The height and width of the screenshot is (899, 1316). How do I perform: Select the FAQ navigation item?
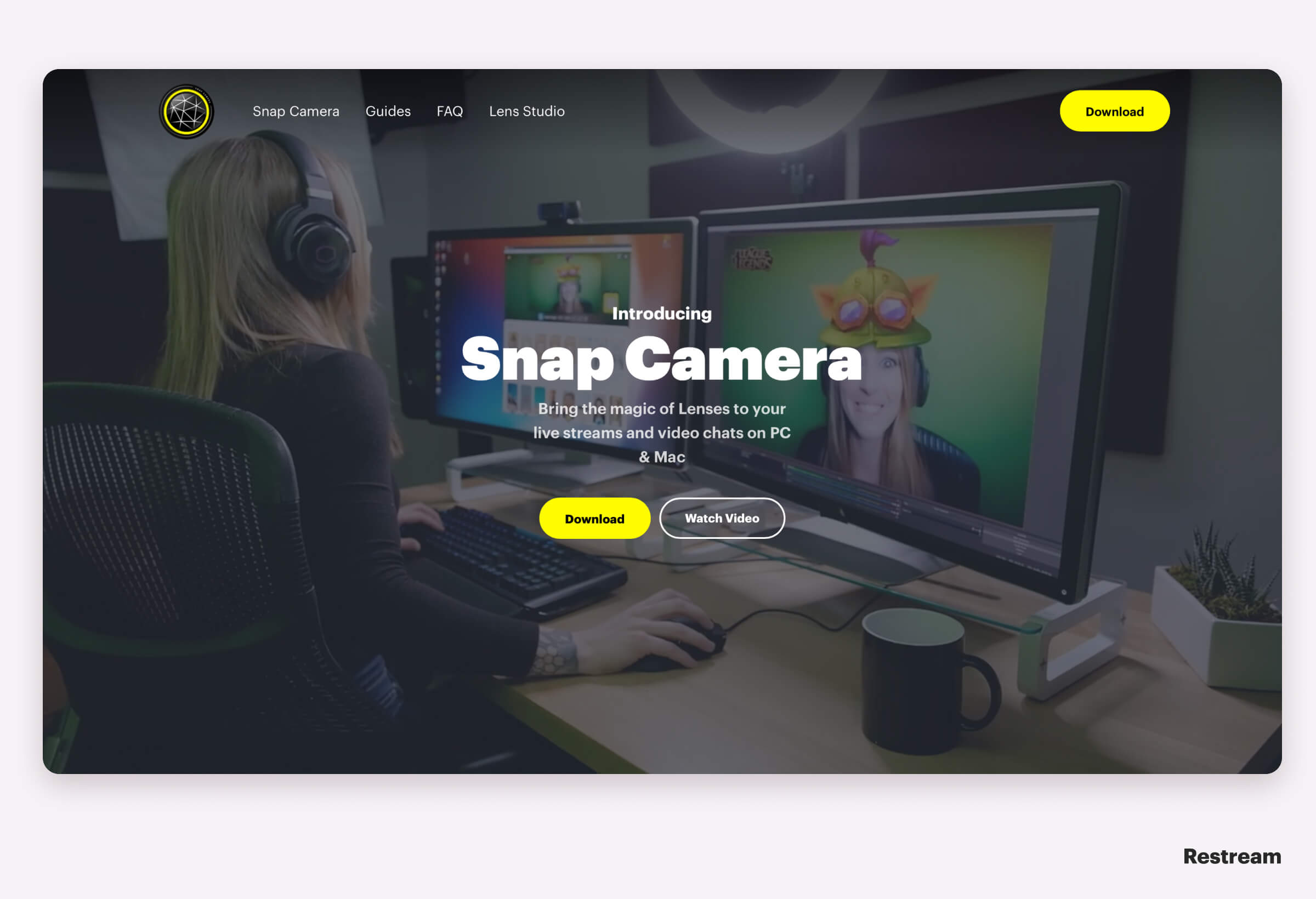[448, 111]
